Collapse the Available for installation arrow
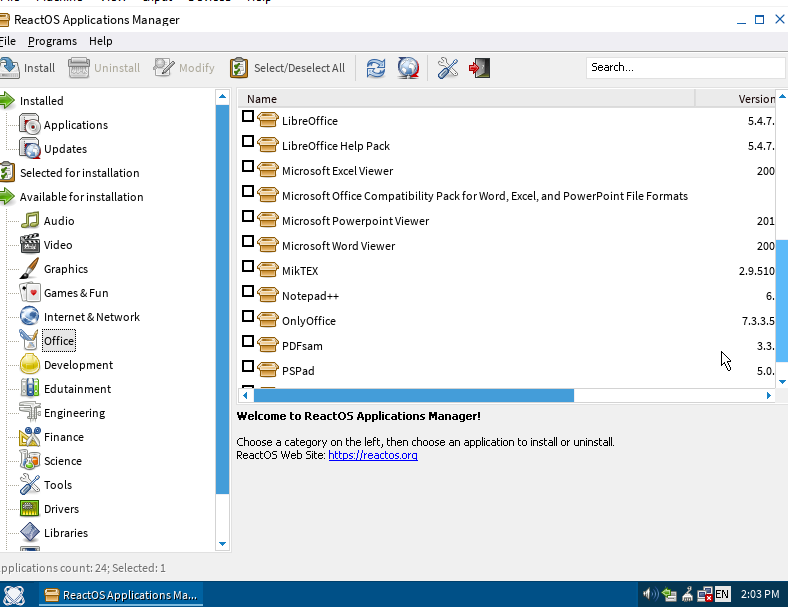788x607 pixels. tap(7, 196)
